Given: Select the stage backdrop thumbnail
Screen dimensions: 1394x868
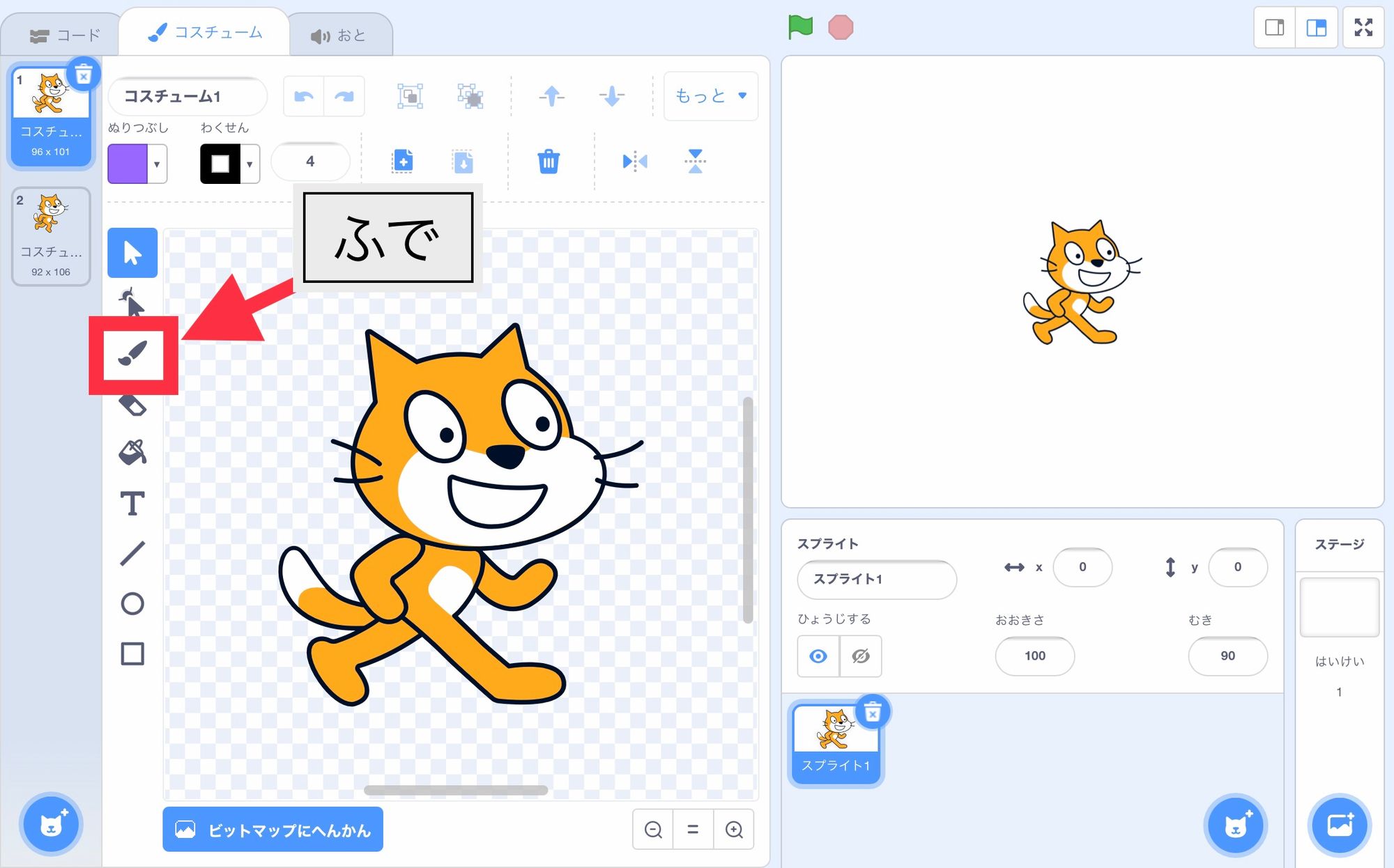Looking at the screenshot, I should (1339, 607).
